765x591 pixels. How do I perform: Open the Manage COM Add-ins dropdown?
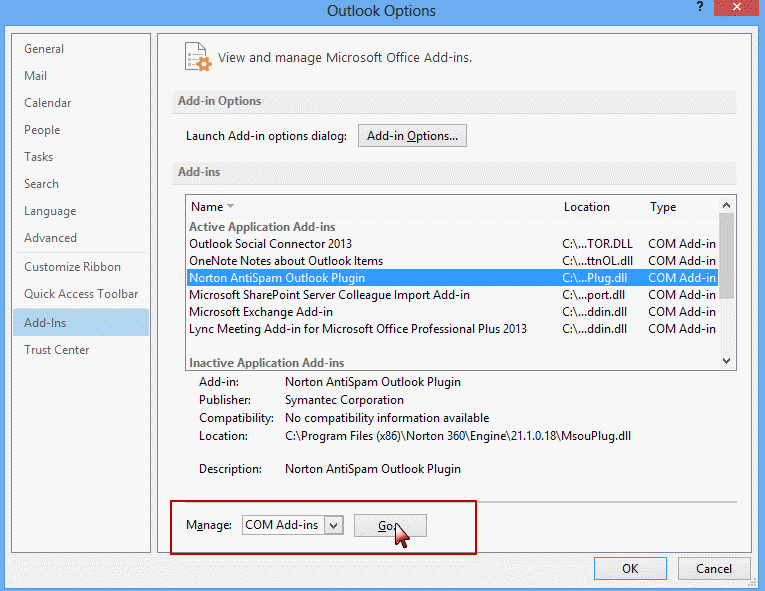tap(334, 525)
